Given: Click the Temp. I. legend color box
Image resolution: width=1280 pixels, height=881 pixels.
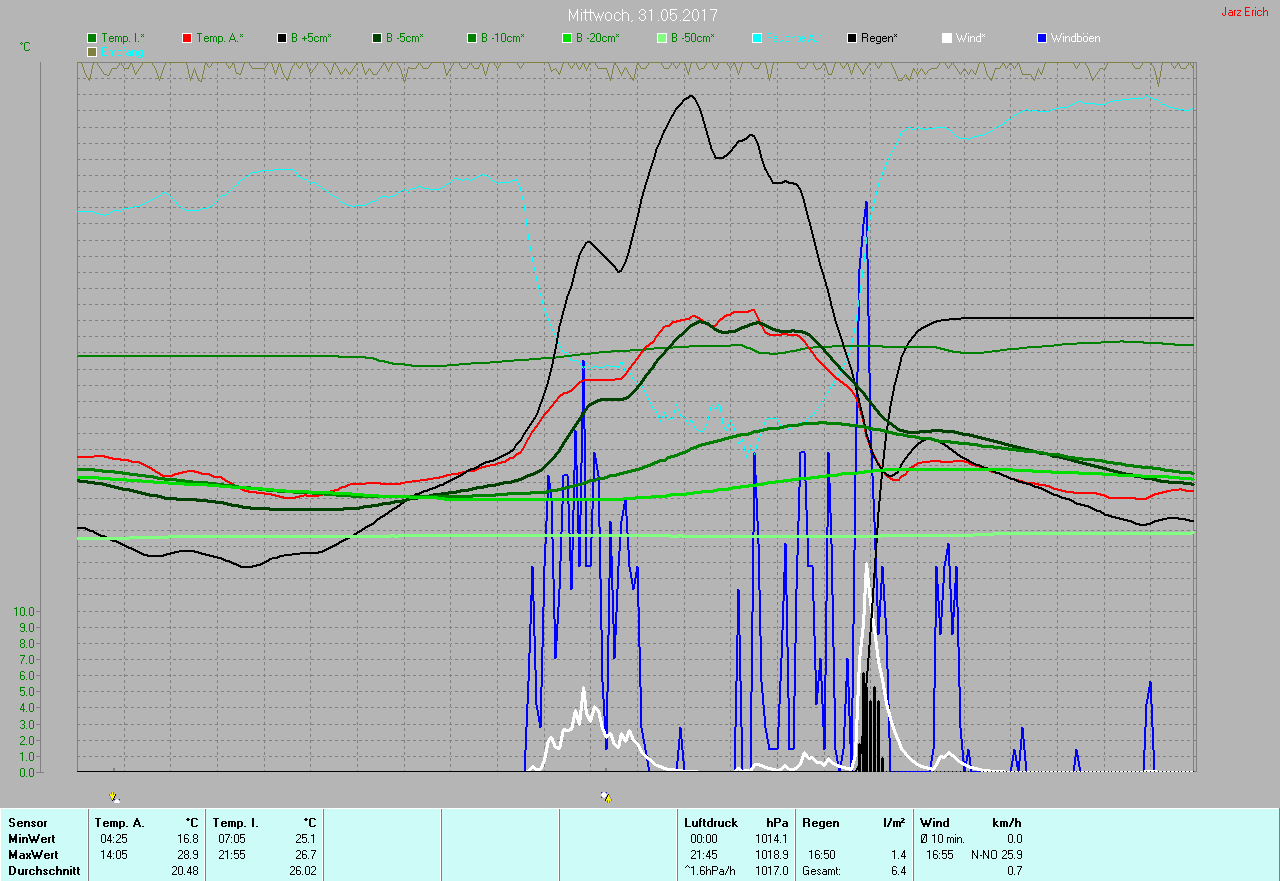Looking at the screenshot, I should point(92,38).
